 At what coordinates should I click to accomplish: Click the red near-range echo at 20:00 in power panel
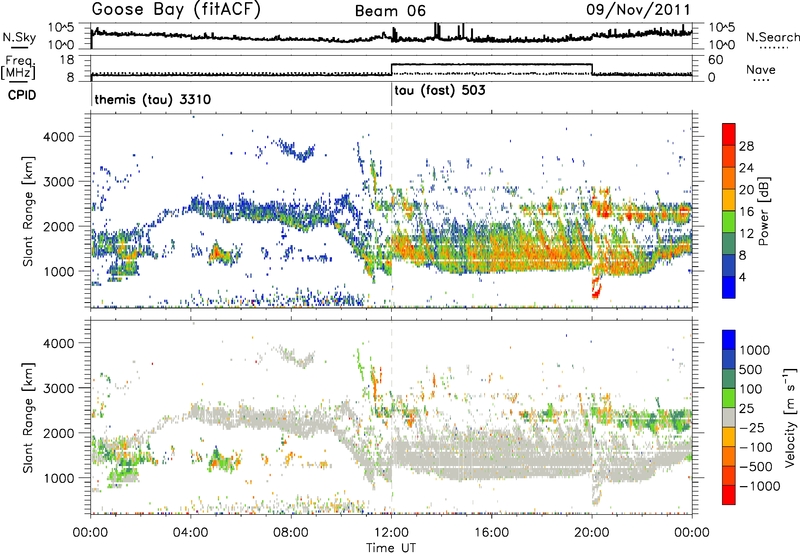tap(595, 288)
